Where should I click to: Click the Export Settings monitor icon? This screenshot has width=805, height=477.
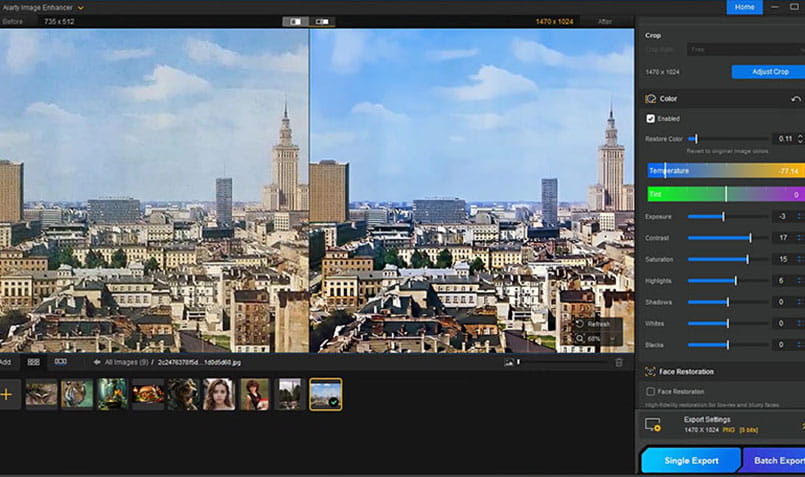pos(653,425)
